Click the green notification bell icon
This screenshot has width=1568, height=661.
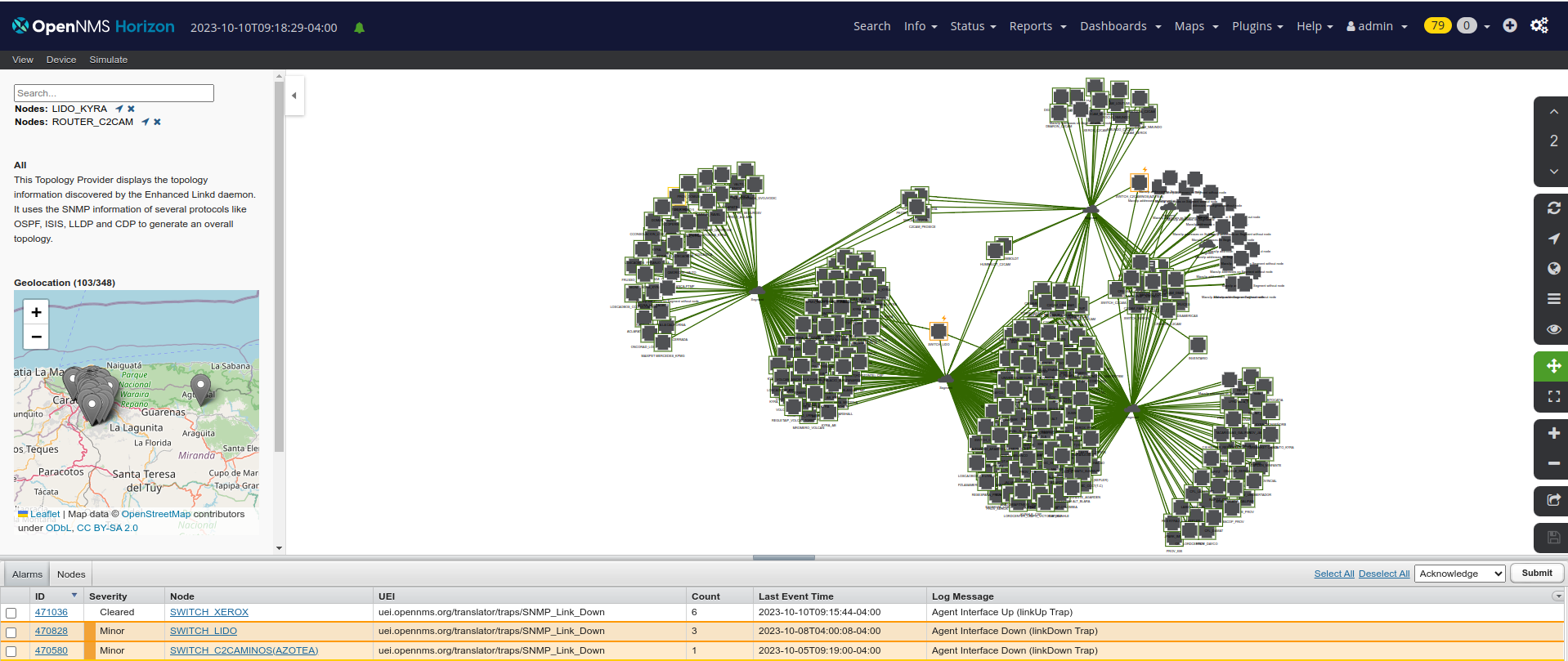tap(359, 28)
